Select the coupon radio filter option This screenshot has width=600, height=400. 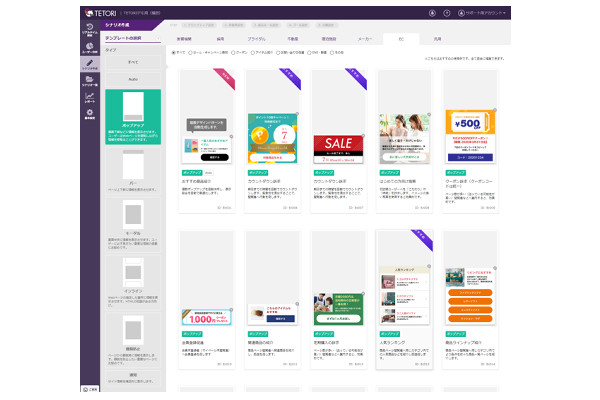(231, 53)
